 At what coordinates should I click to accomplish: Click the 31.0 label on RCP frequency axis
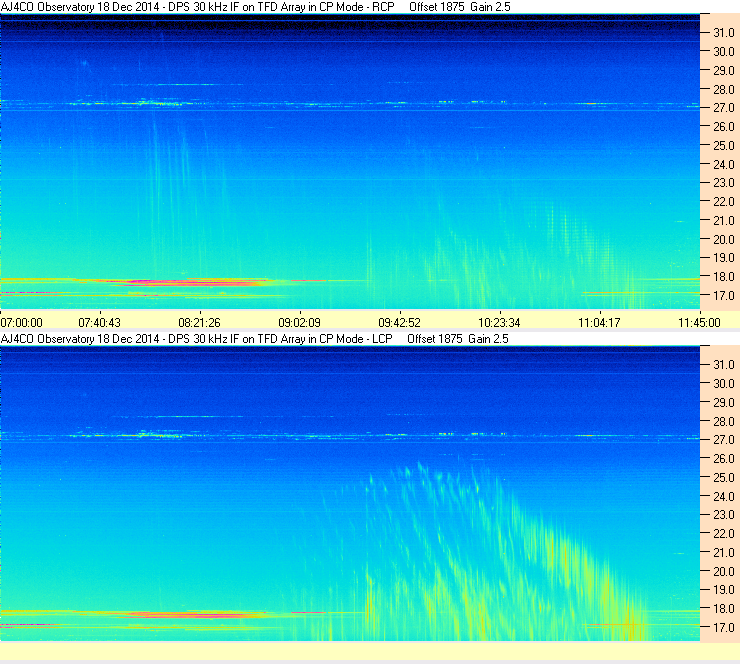coord(724,33)
